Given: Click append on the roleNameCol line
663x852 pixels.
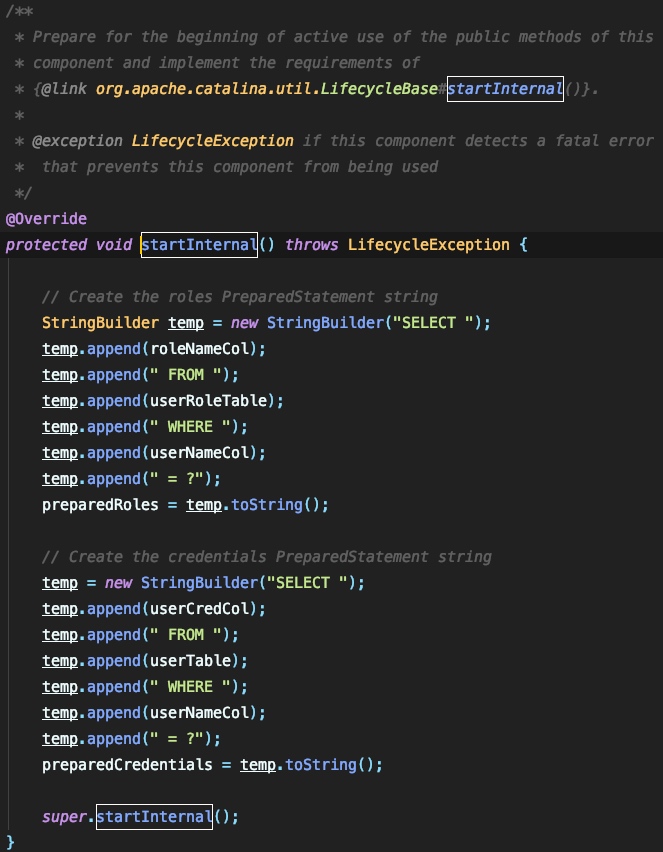Looking at the screenshot, I should (114, 349).
